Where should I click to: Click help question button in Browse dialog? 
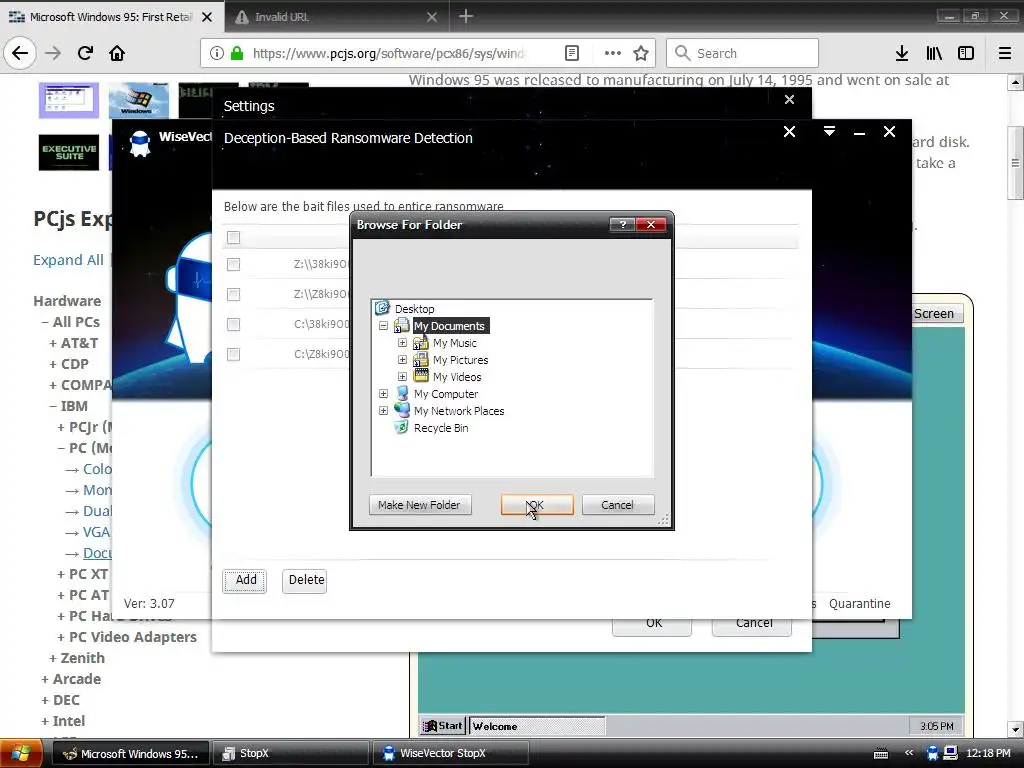[x=622, y=225]
